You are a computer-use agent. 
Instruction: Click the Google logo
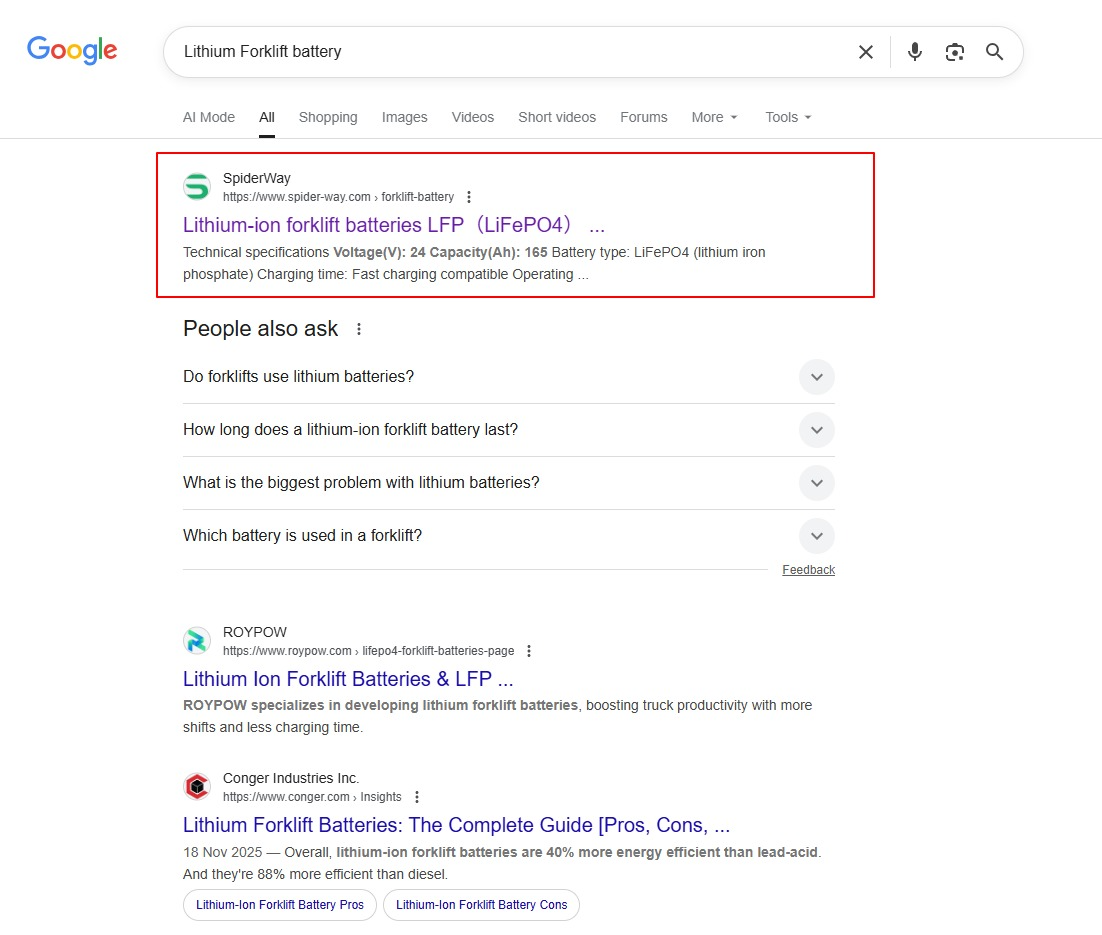[x=72, y=50]
